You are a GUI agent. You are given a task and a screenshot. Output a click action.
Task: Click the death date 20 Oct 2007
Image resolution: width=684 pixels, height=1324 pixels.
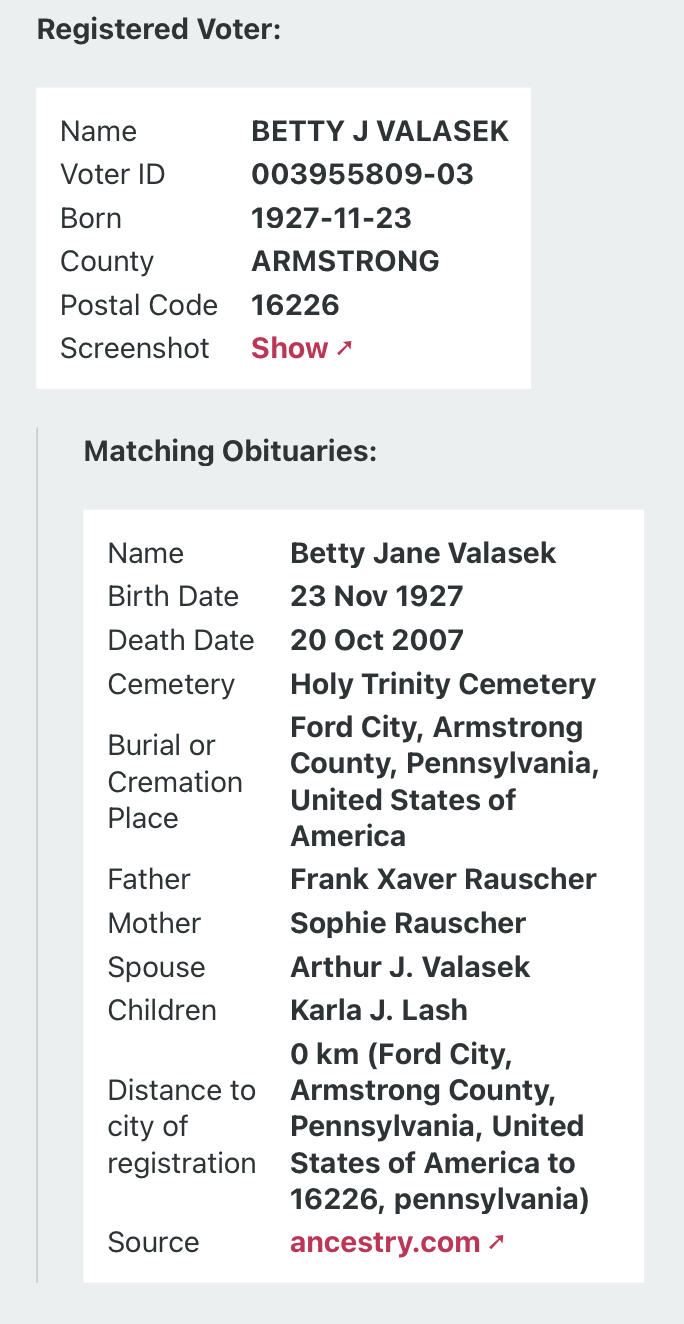pyautogui.click(x=377, y=640)
